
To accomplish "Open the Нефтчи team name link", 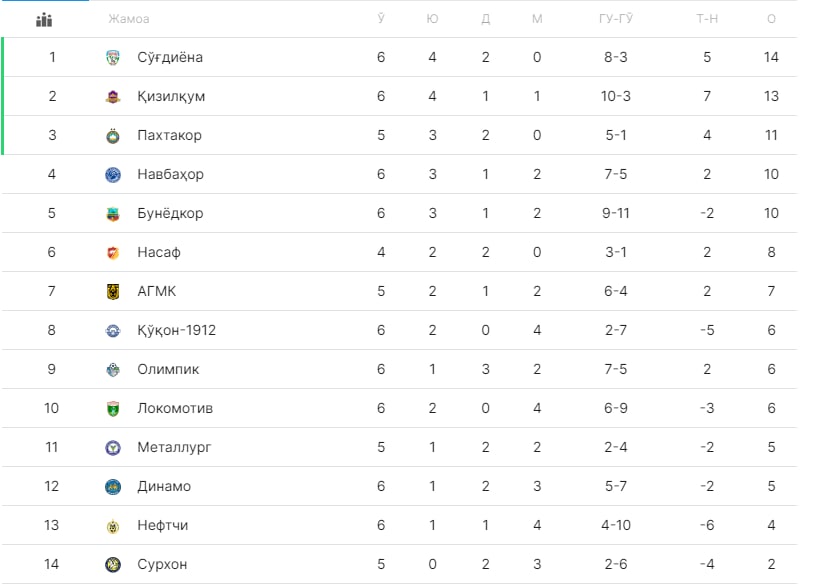I will pyautogui.click(x=162, y=525).
